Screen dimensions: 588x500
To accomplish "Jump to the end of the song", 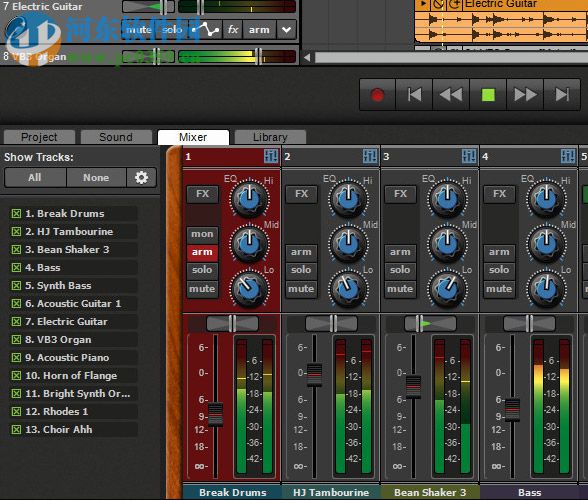I will pyautogui.click(x=562, y=95).
